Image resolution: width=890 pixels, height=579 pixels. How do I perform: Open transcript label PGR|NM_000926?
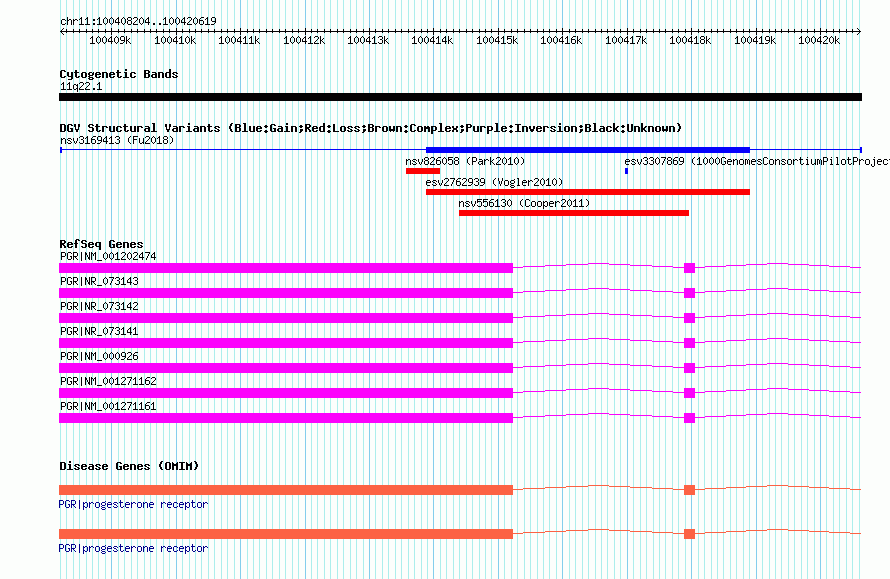(99, 356)
